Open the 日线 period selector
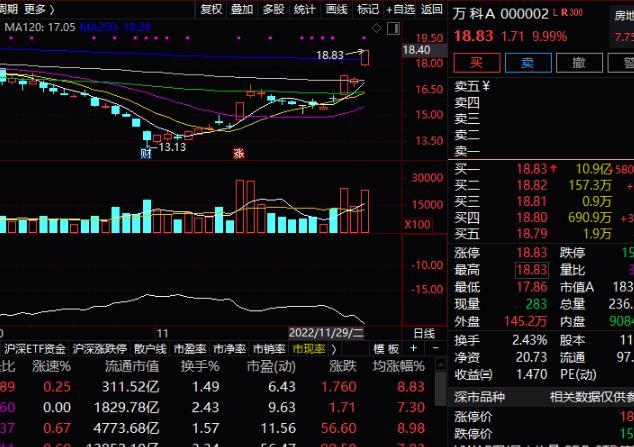 tap(424, 331)
